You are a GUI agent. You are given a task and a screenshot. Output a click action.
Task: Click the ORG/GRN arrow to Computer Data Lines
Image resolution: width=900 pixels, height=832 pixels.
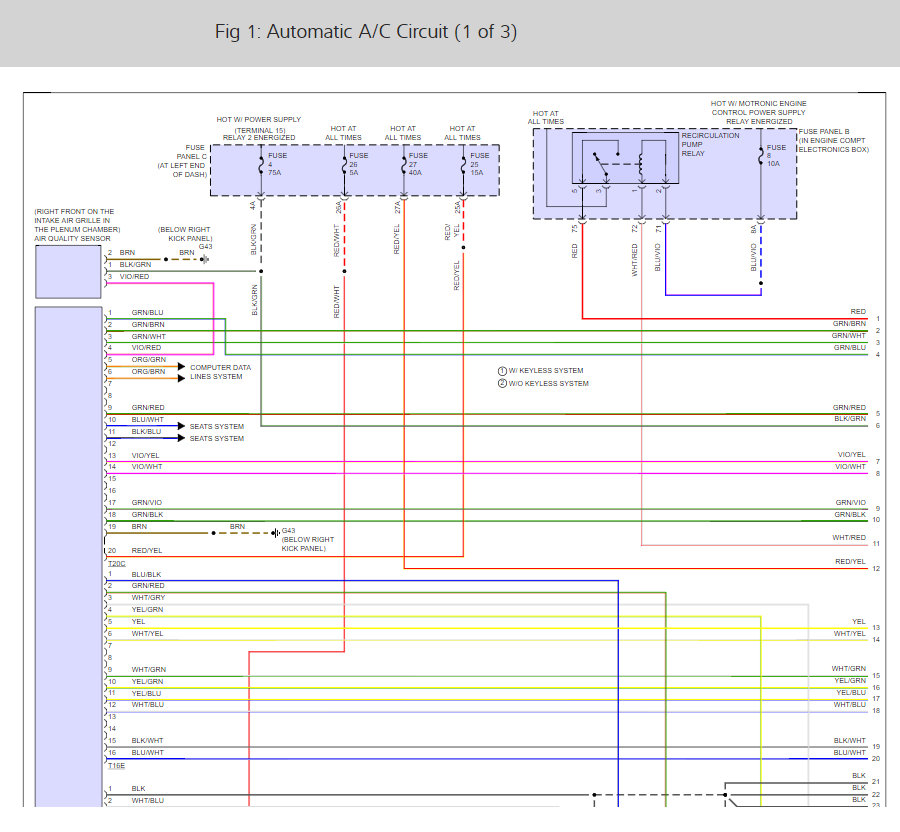[x=181, y=367]
